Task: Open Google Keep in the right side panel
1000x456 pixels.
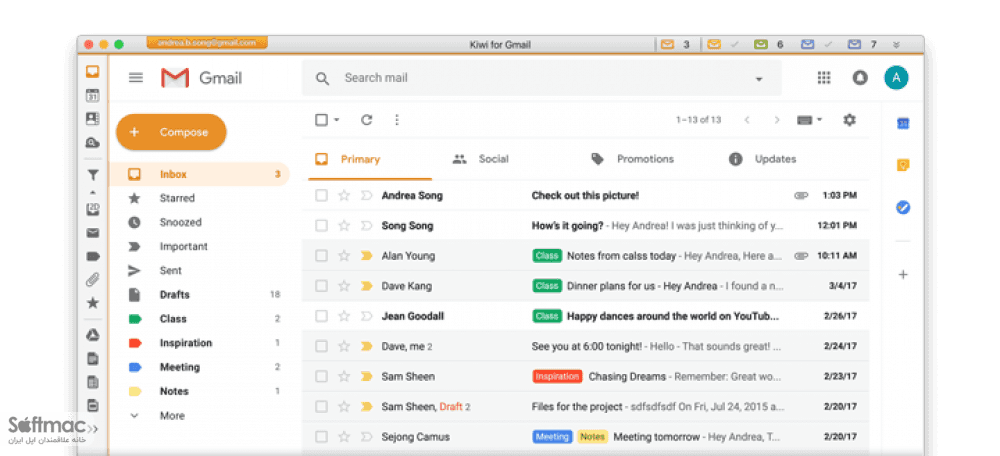Action: (x=902, y=165)
